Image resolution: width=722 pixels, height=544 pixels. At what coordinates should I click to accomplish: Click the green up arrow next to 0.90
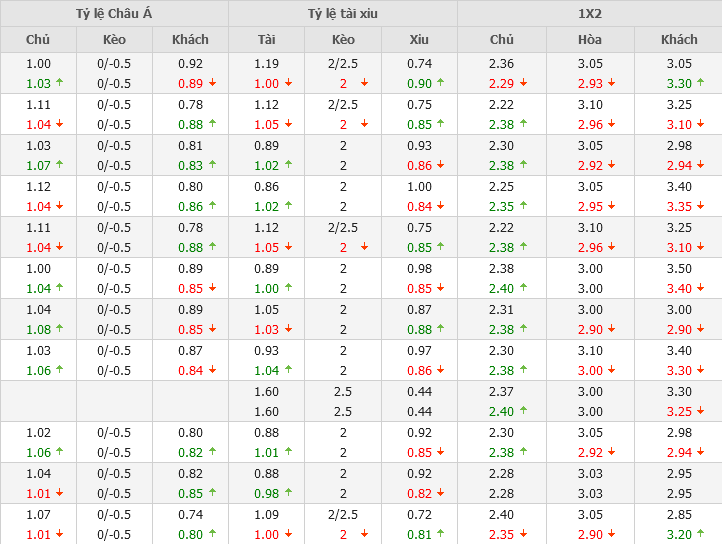click(x=440, y=84)
